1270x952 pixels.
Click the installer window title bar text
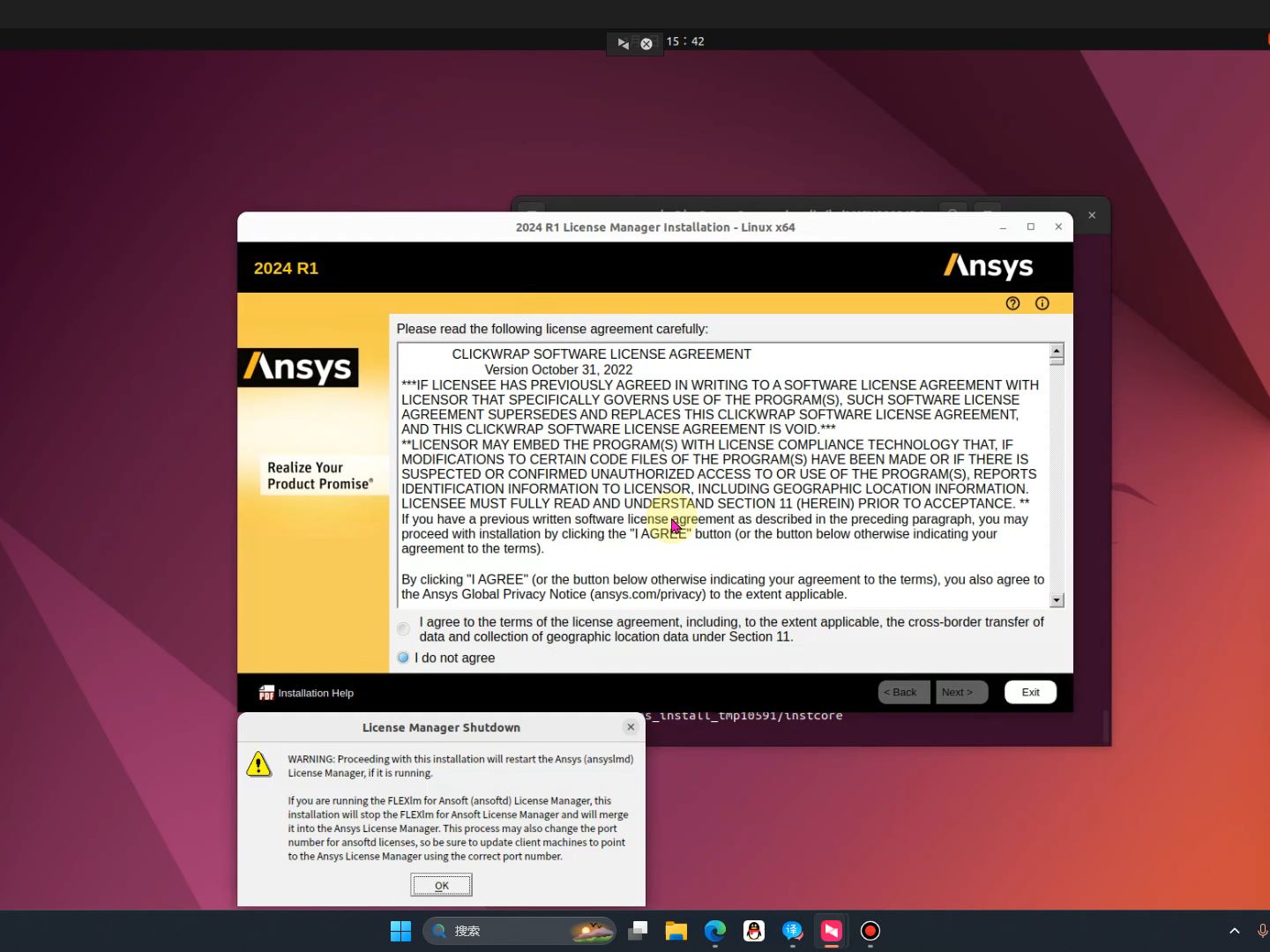click(x=655, y=227)
